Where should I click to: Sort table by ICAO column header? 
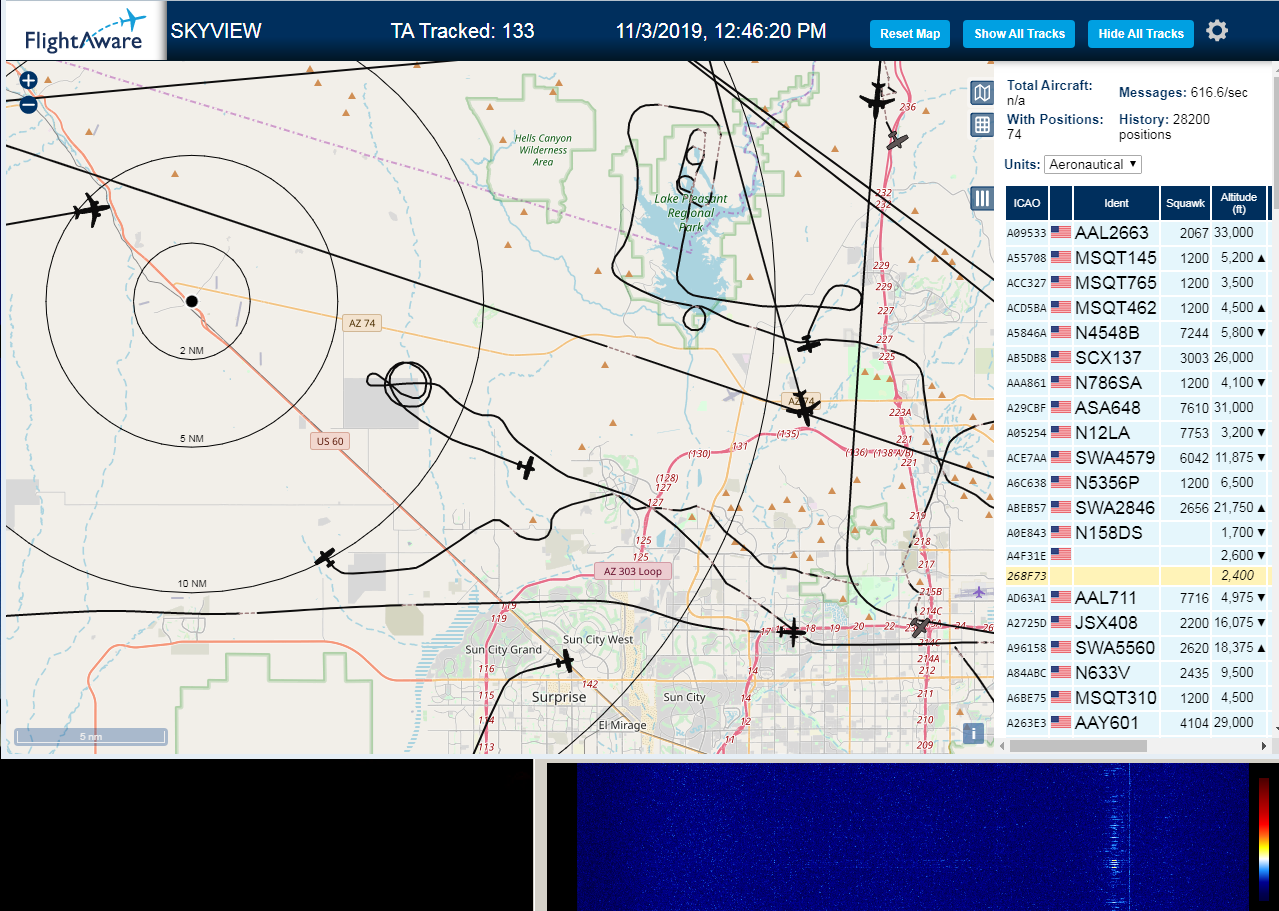[x=1027, y=203]
